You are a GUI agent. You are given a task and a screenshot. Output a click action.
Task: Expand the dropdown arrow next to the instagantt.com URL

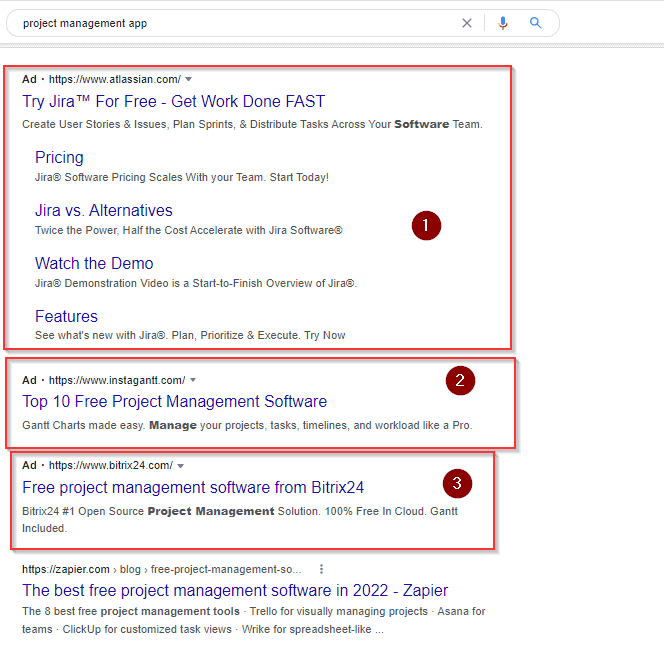click(193, 380)
